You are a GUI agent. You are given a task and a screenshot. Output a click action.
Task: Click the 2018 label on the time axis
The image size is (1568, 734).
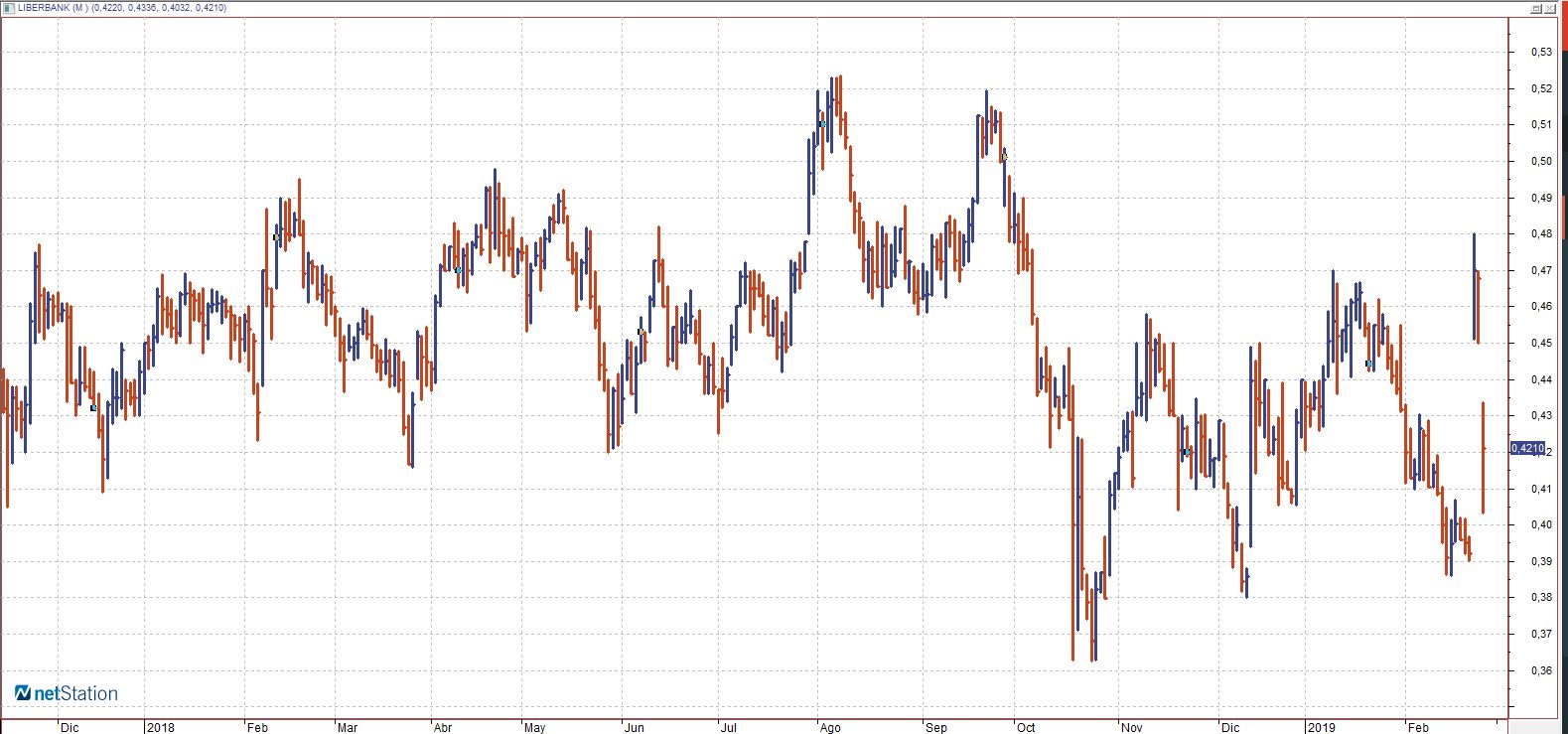160,728
